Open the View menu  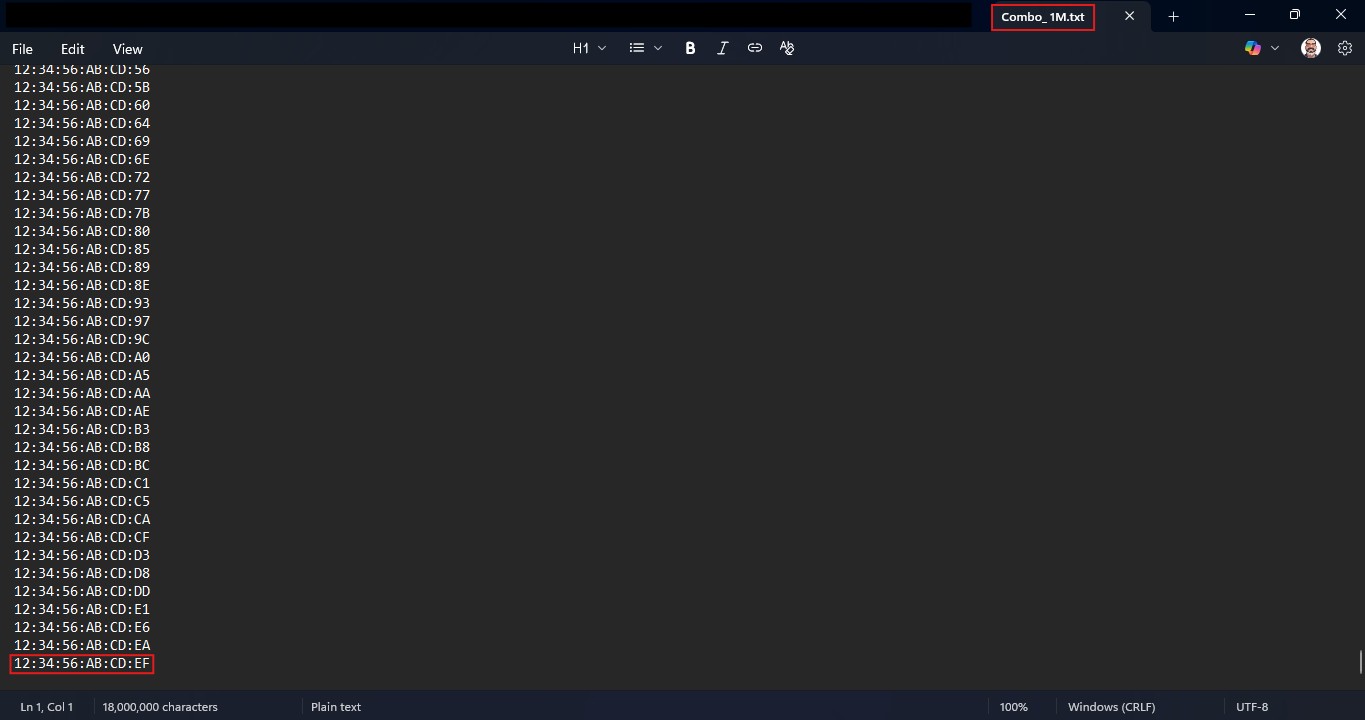(128, 49)
